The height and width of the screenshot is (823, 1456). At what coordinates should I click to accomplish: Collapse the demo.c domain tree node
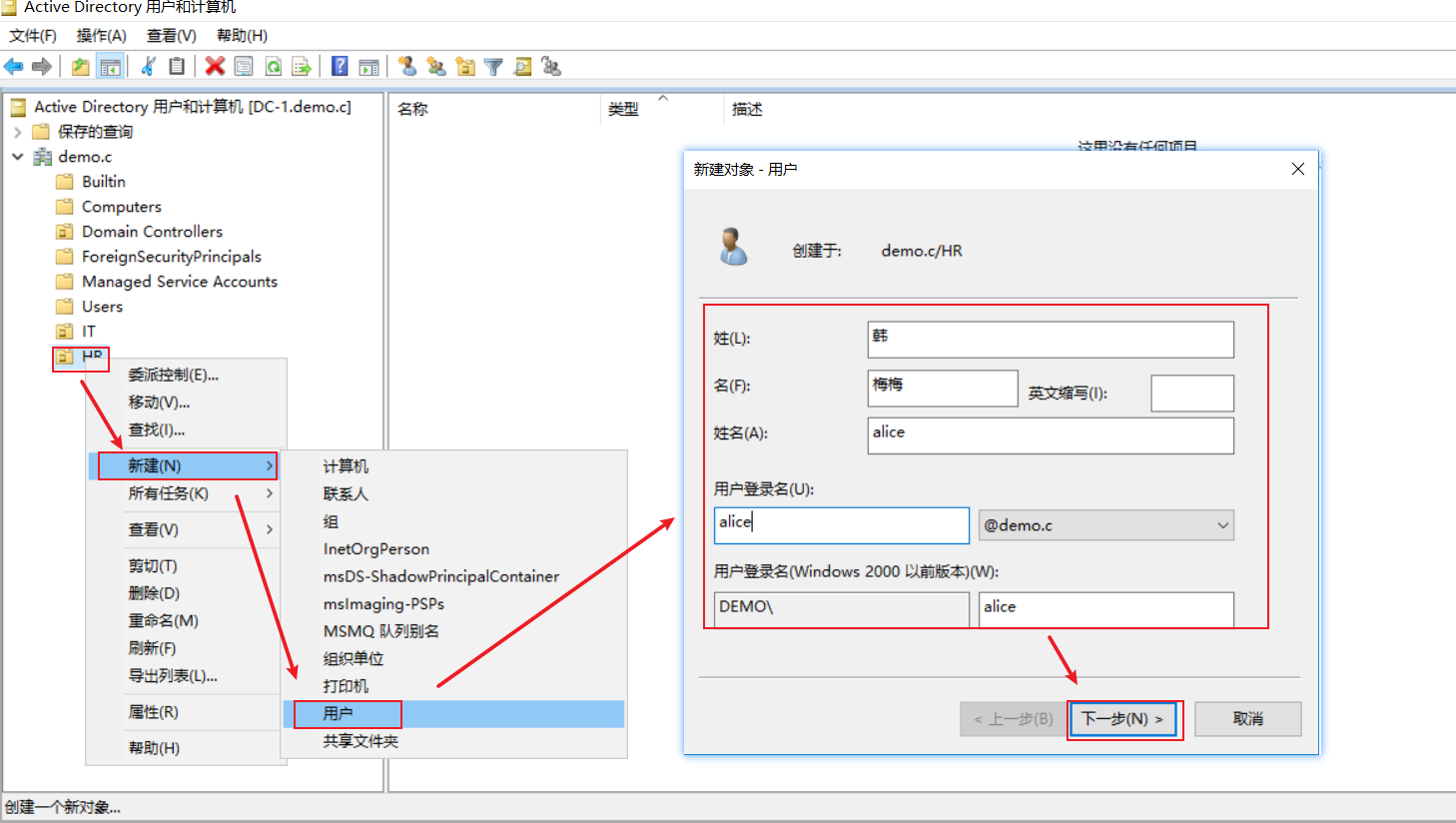[18, 157]
